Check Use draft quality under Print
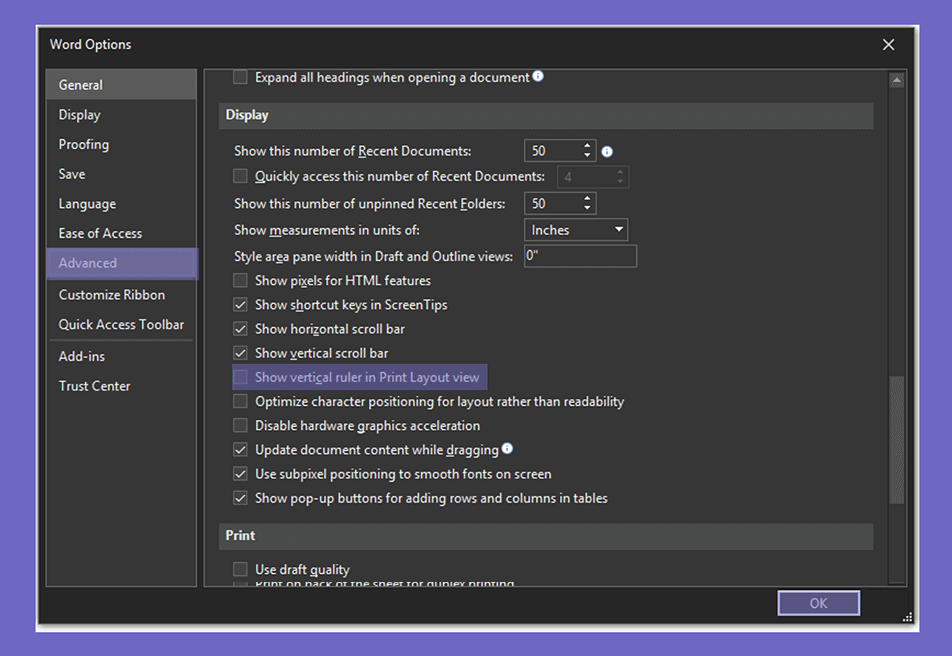Image resolution: width=952 pixels, height=656 pixels. (x=240, y=569)
